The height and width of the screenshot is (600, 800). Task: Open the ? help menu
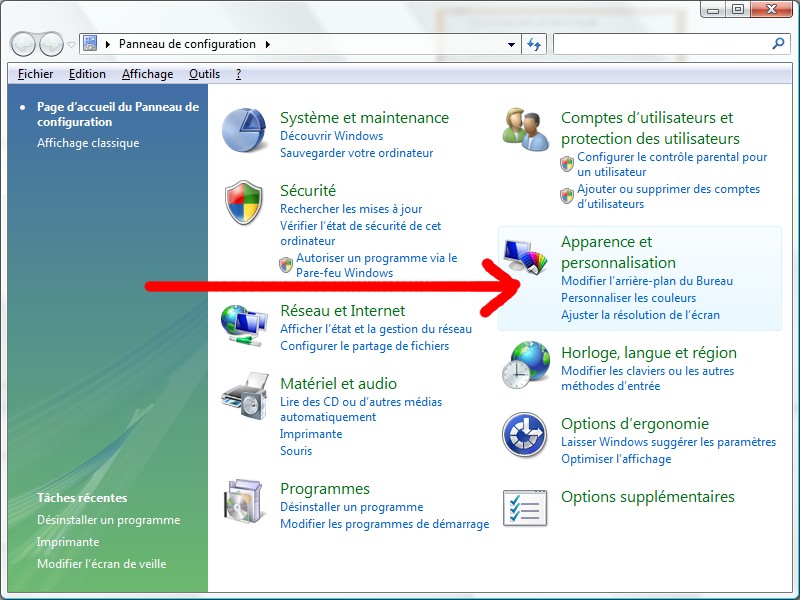238,74
